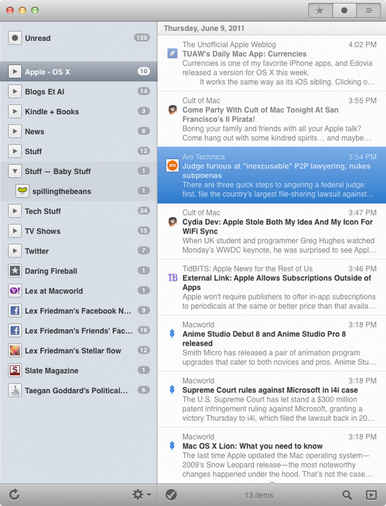The width and height of the screenshot is (386, 506).
Task: Refresh all feeds
Action: coord(14,495)
